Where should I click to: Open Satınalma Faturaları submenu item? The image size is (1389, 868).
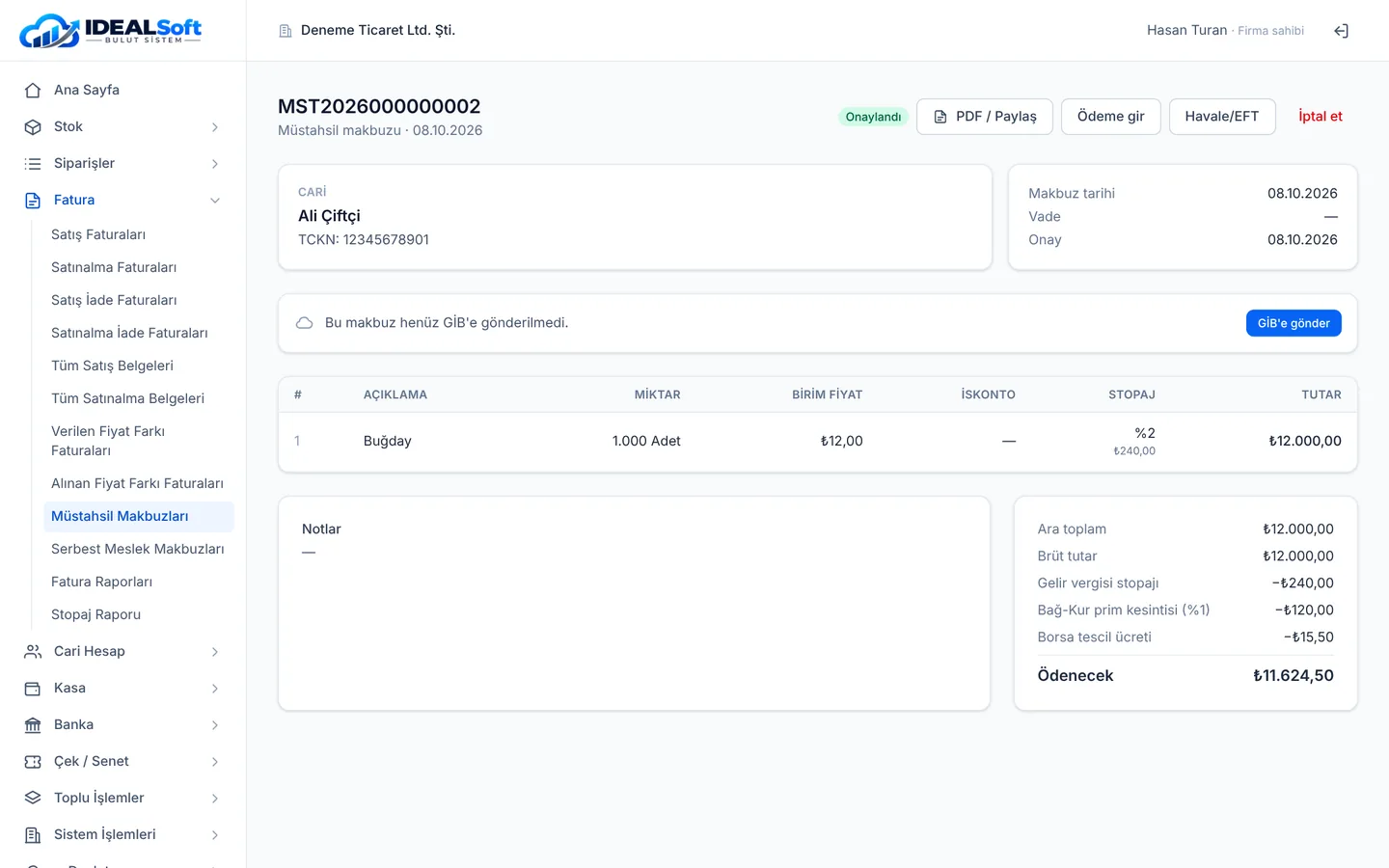[139, 267]
